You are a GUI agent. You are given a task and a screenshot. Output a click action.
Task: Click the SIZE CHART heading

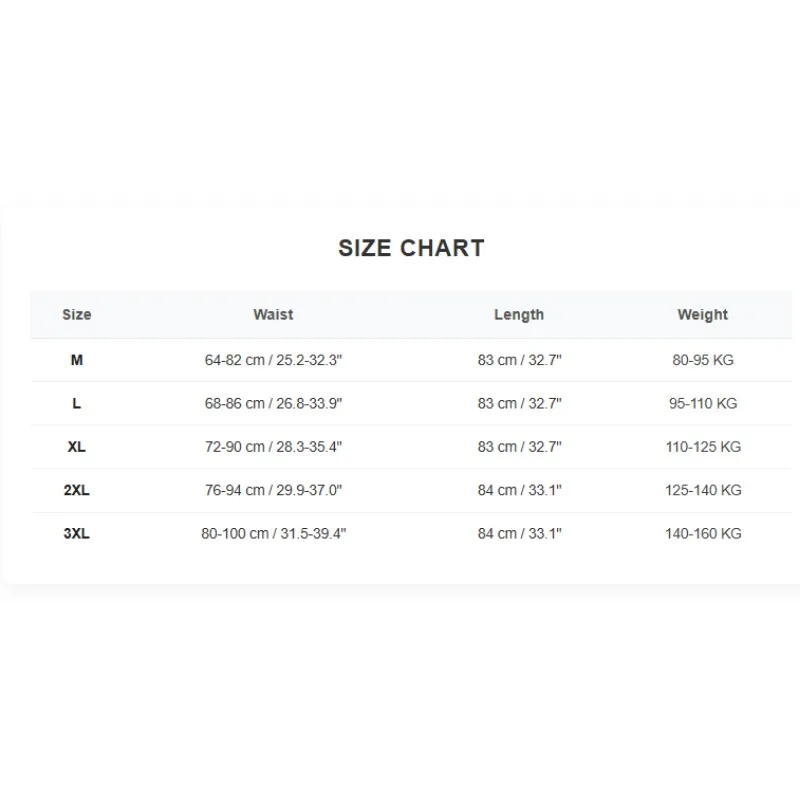point(411,248)
